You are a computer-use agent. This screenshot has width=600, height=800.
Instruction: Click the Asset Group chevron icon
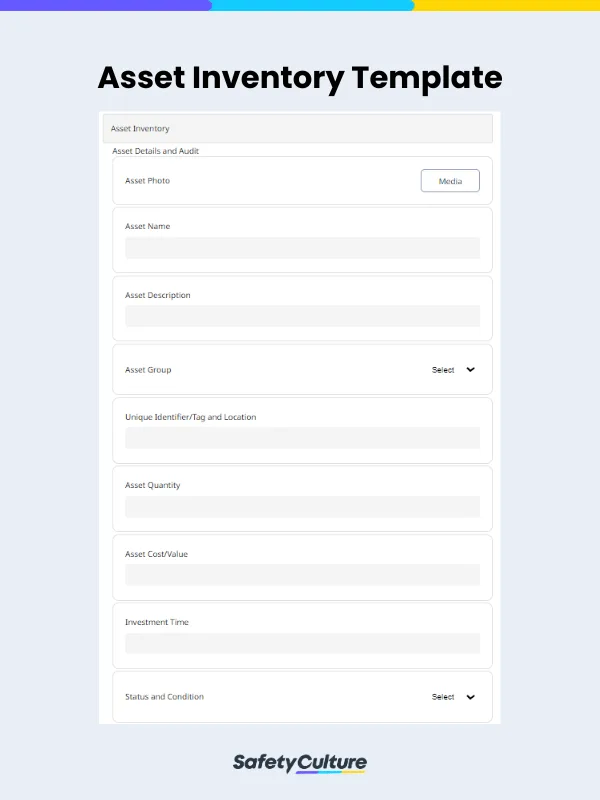pyautogui.click(x=469, y=369)
